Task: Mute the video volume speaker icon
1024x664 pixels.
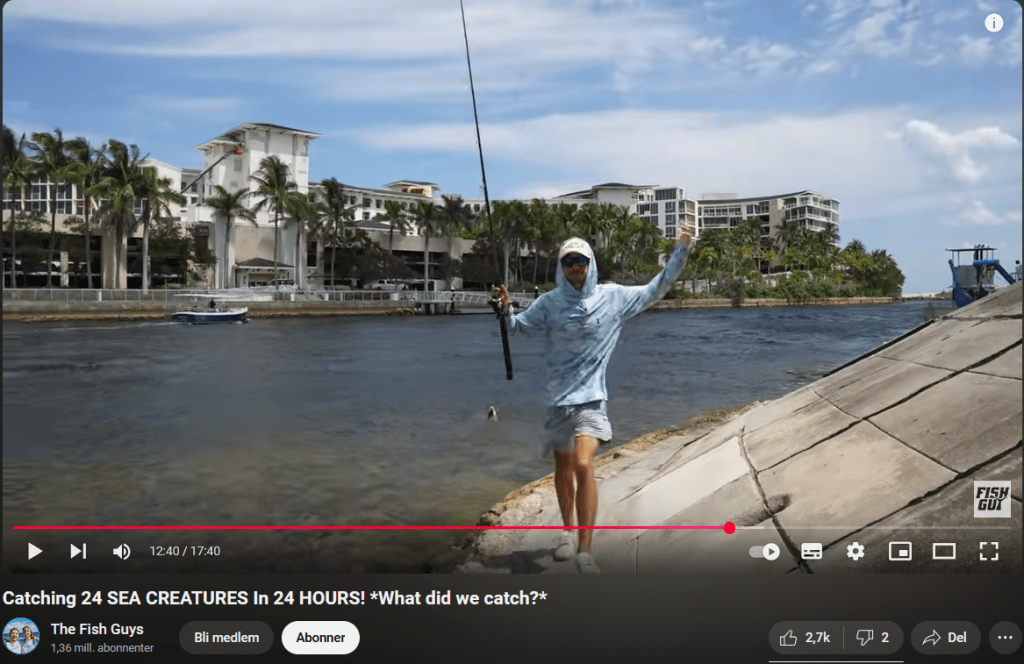Action: pos(121,552)
